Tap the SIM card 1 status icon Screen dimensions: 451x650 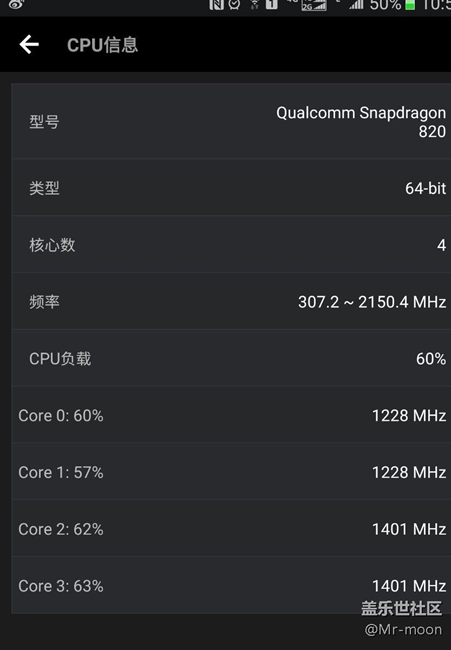pos(272,5)
